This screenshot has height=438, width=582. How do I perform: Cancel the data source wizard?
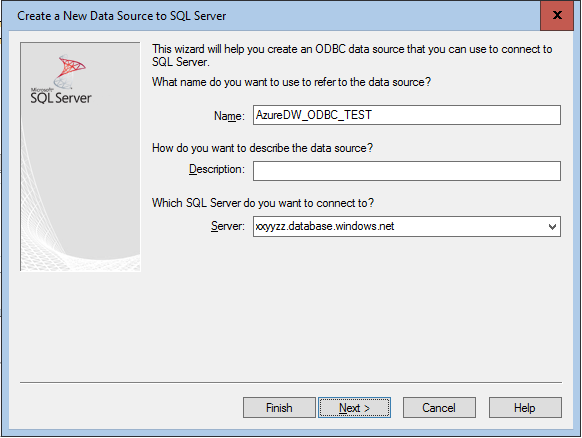(x=439, y=408)
